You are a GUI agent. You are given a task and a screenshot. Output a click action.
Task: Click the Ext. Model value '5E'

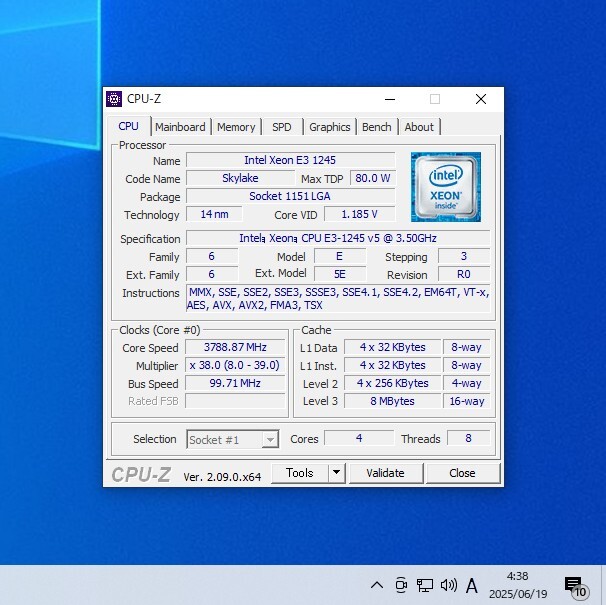[340, 274]
